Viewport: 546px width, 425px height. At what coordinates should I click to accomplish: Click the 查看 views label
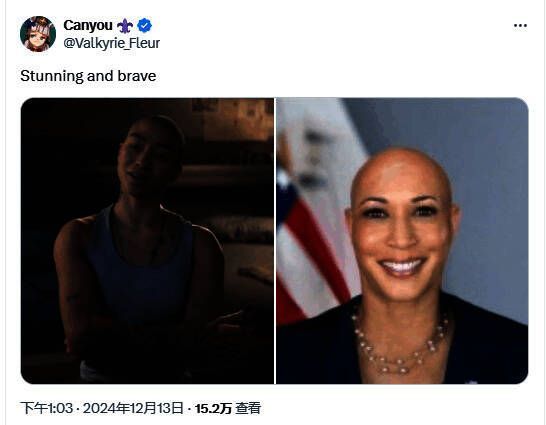pos(248,408)
